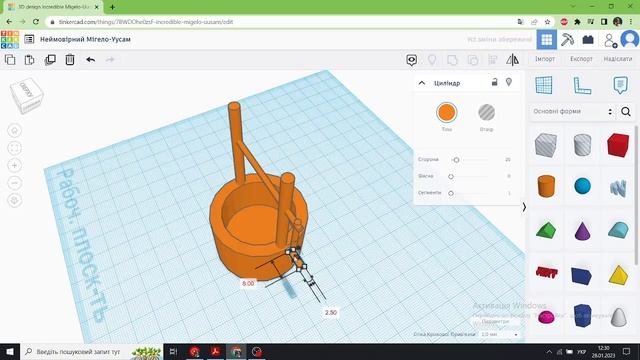
Task: Pick the striped cylinder hole shape
Action: (582, 144)
